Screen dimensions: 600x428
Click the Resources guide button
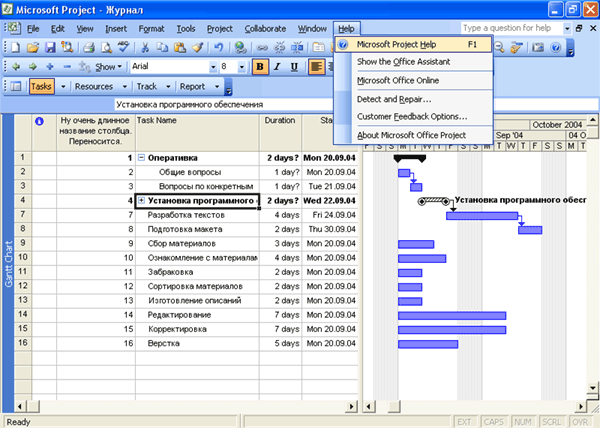(94, 86)
